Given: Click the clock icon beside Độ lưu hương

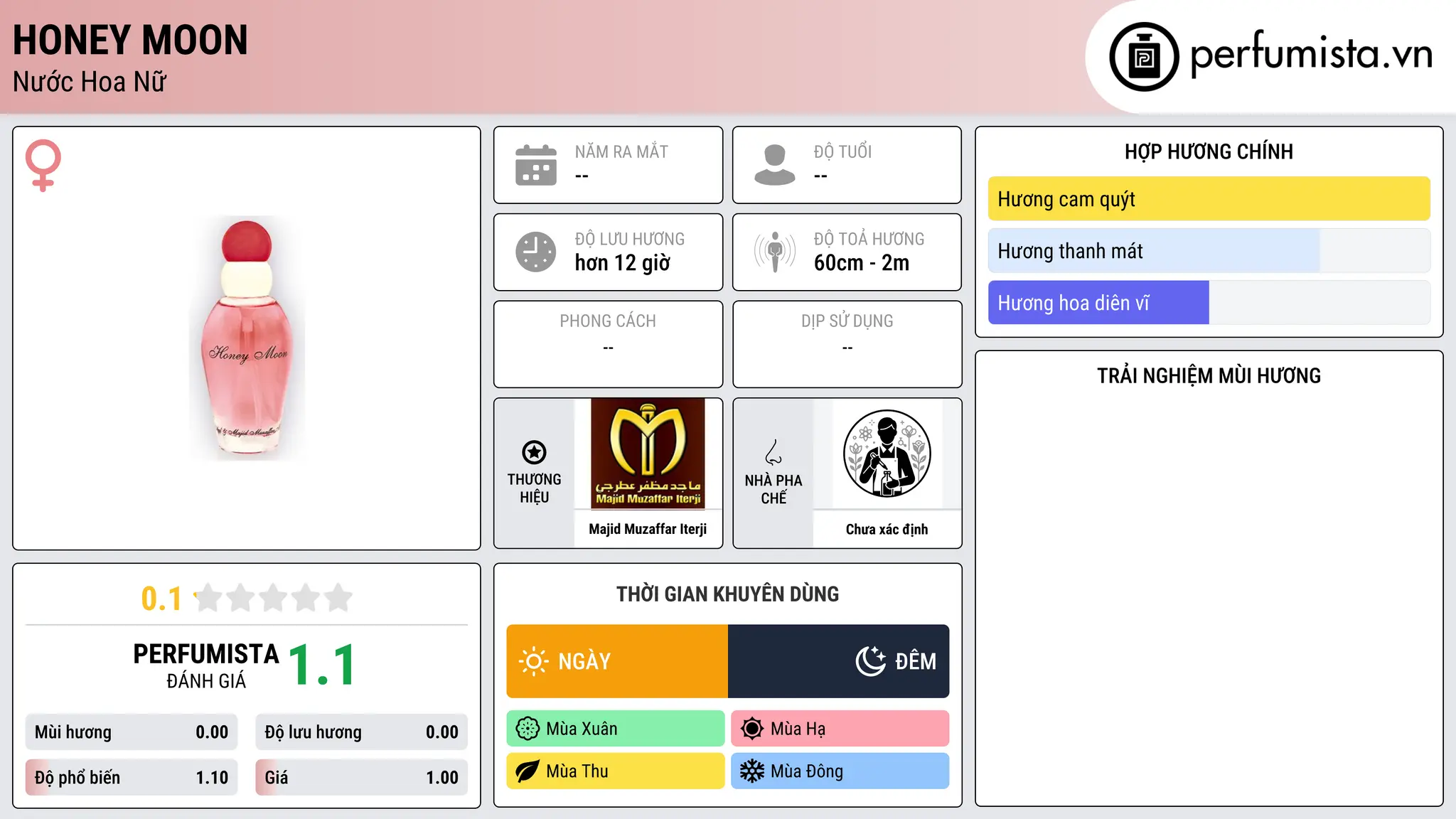Looking at the screenshot, I should [x=536, y=252].
